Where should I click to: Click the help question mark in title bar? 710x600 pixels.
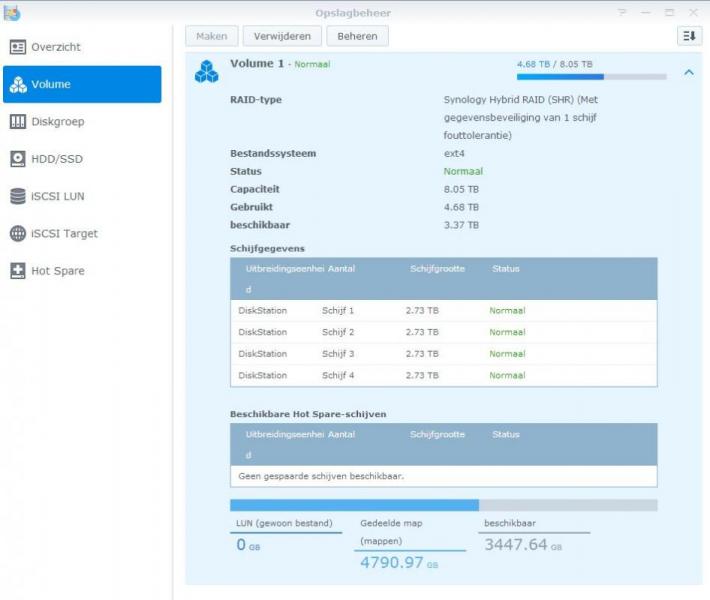tap(622, 13)
